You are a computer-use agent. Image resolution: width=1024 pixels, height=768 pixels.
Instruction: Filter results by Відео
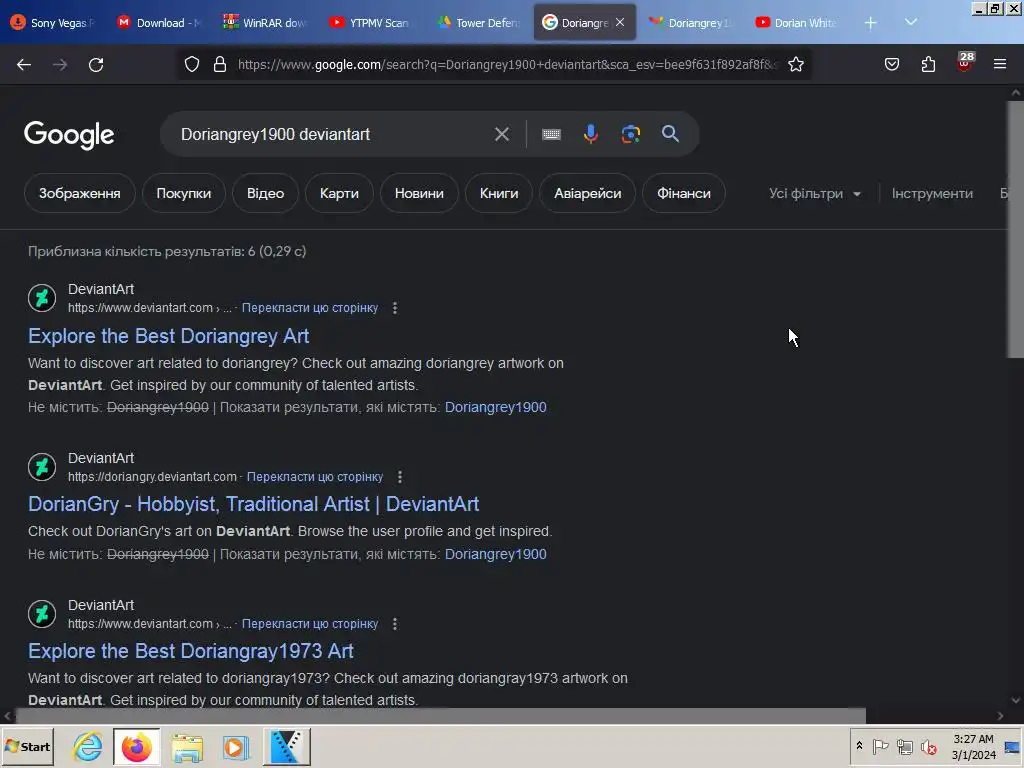[265, 193]
